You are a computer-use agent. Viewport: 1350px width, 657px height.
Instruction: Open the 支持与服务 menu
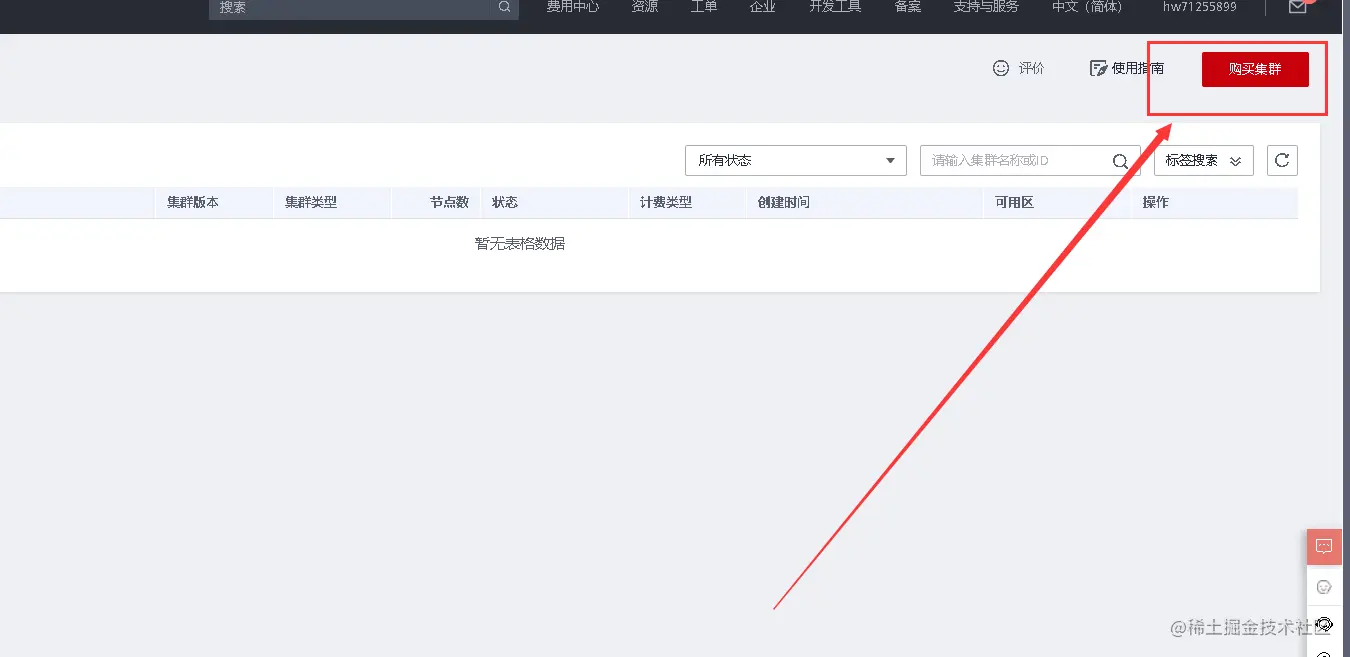[x=986, y=7]
